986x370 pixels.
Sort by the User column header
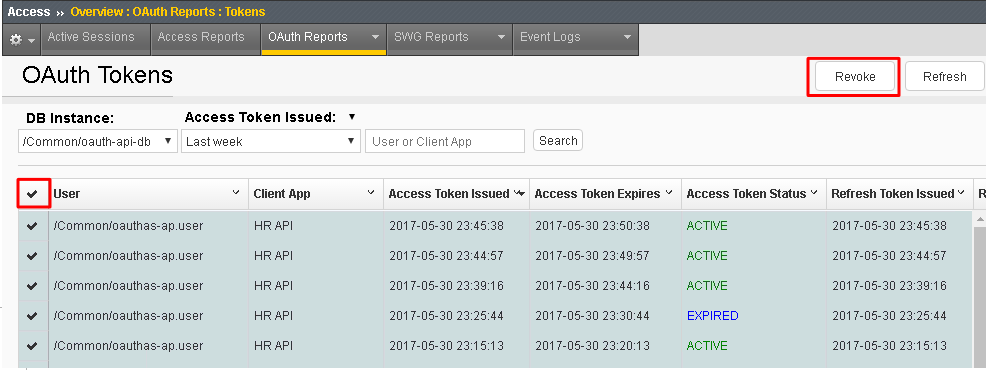click(67, 194)
